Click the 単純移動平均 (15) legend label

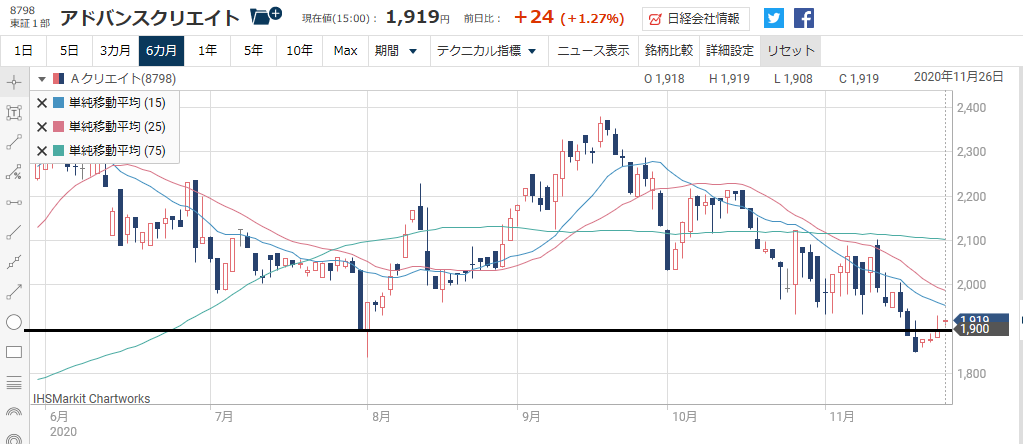coord(117,102)
